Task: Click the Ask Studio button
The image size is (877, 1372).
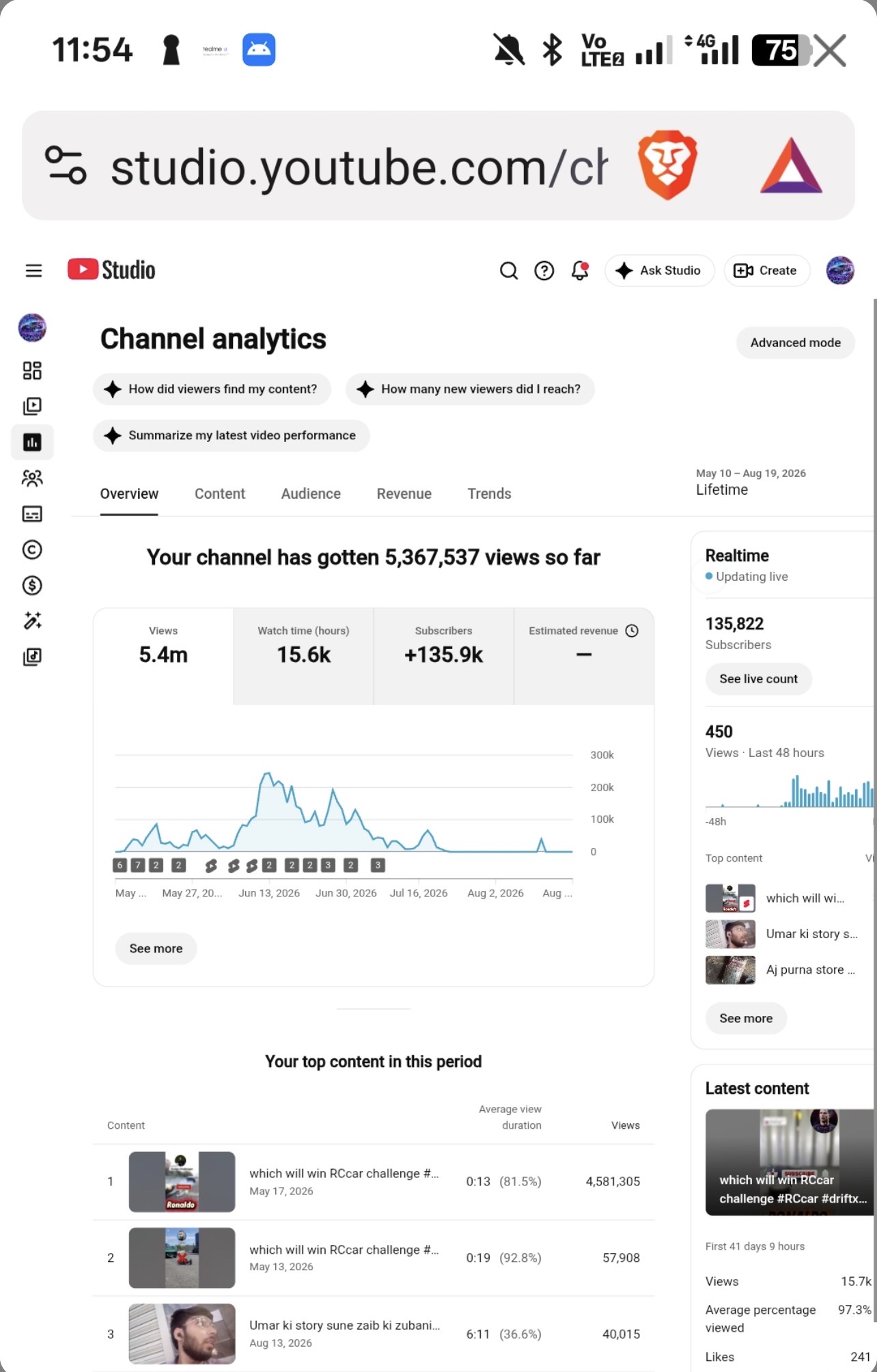Action: click(x=660, y=271)
